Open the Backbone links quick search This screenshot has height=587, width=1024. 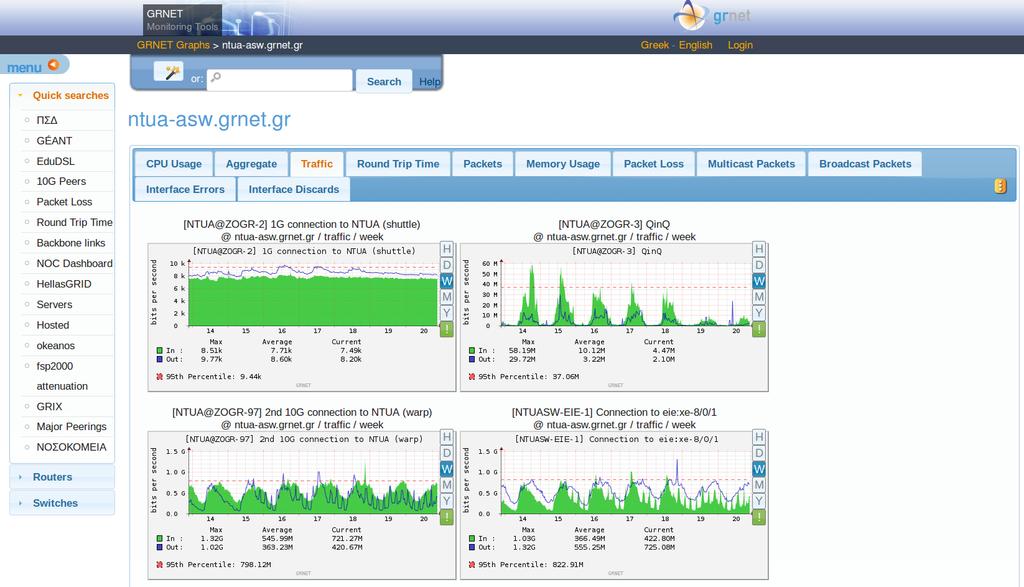pos(71,243)
